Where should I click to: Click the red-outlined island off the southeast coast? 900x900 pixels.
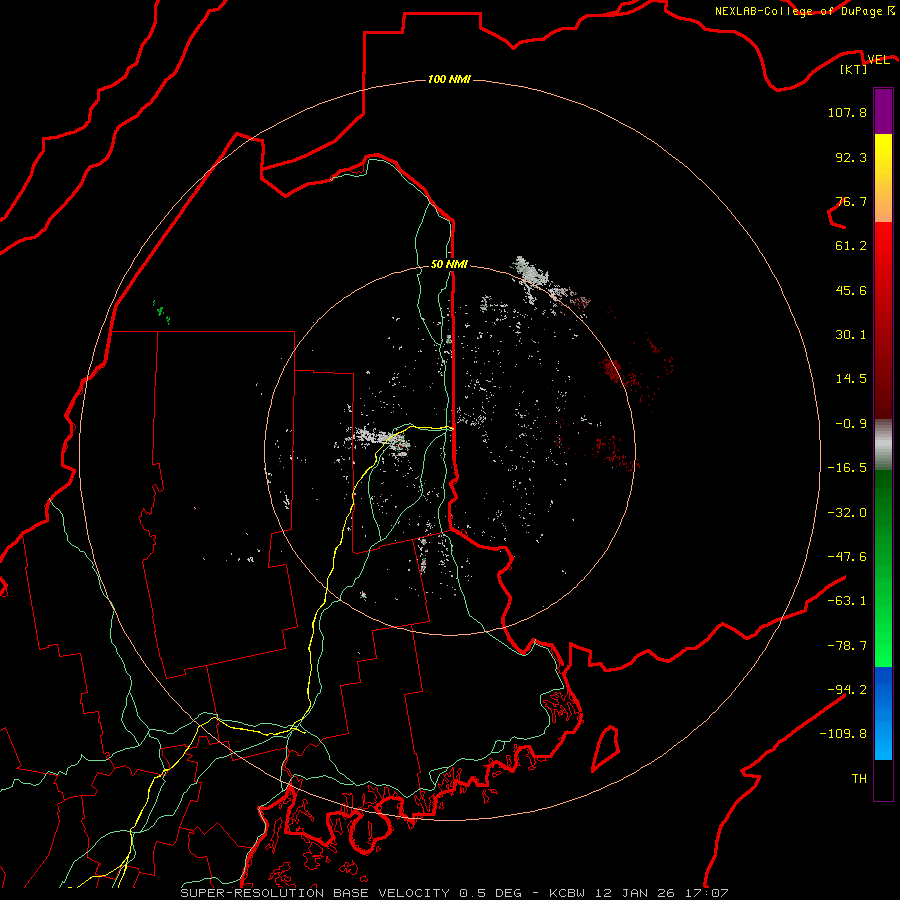click(606, 748)
